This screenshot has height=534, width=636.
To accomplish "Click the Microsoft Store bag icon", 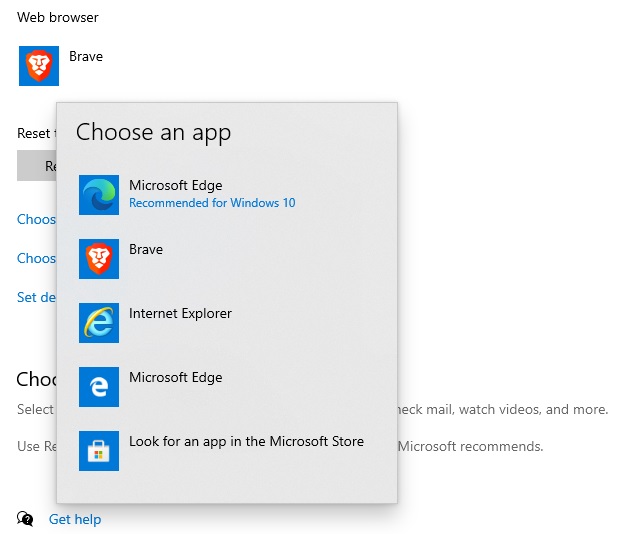I will point(99,451).
